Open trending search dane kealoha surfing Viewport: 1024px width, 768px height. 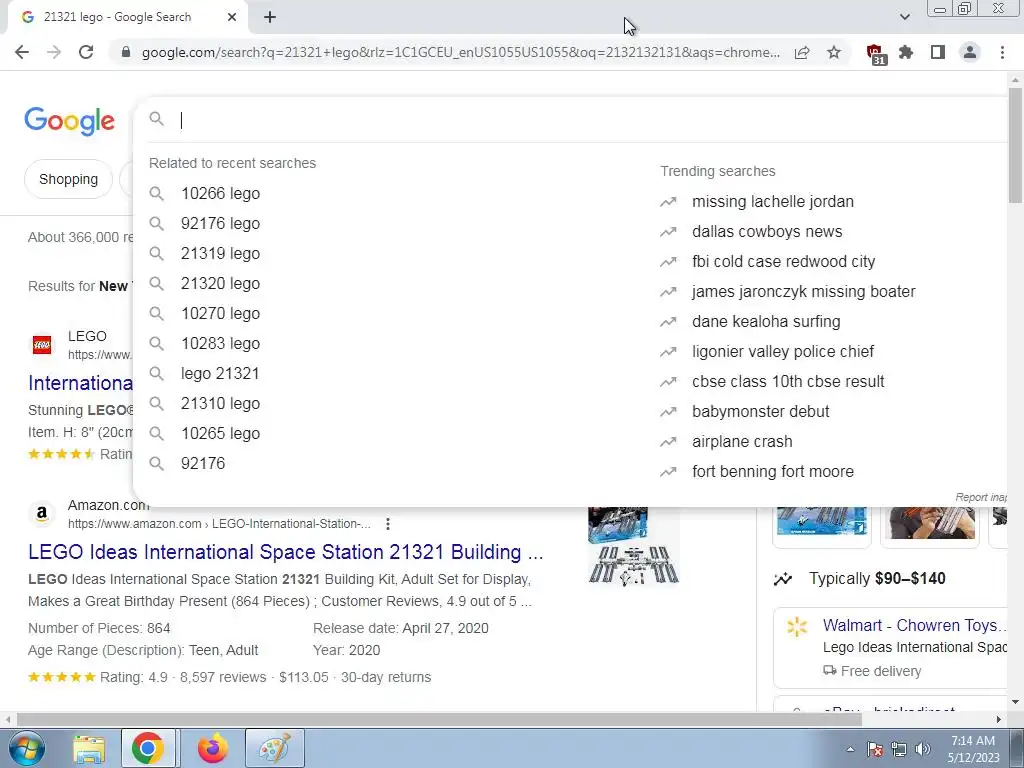click(x=766, y=322)
